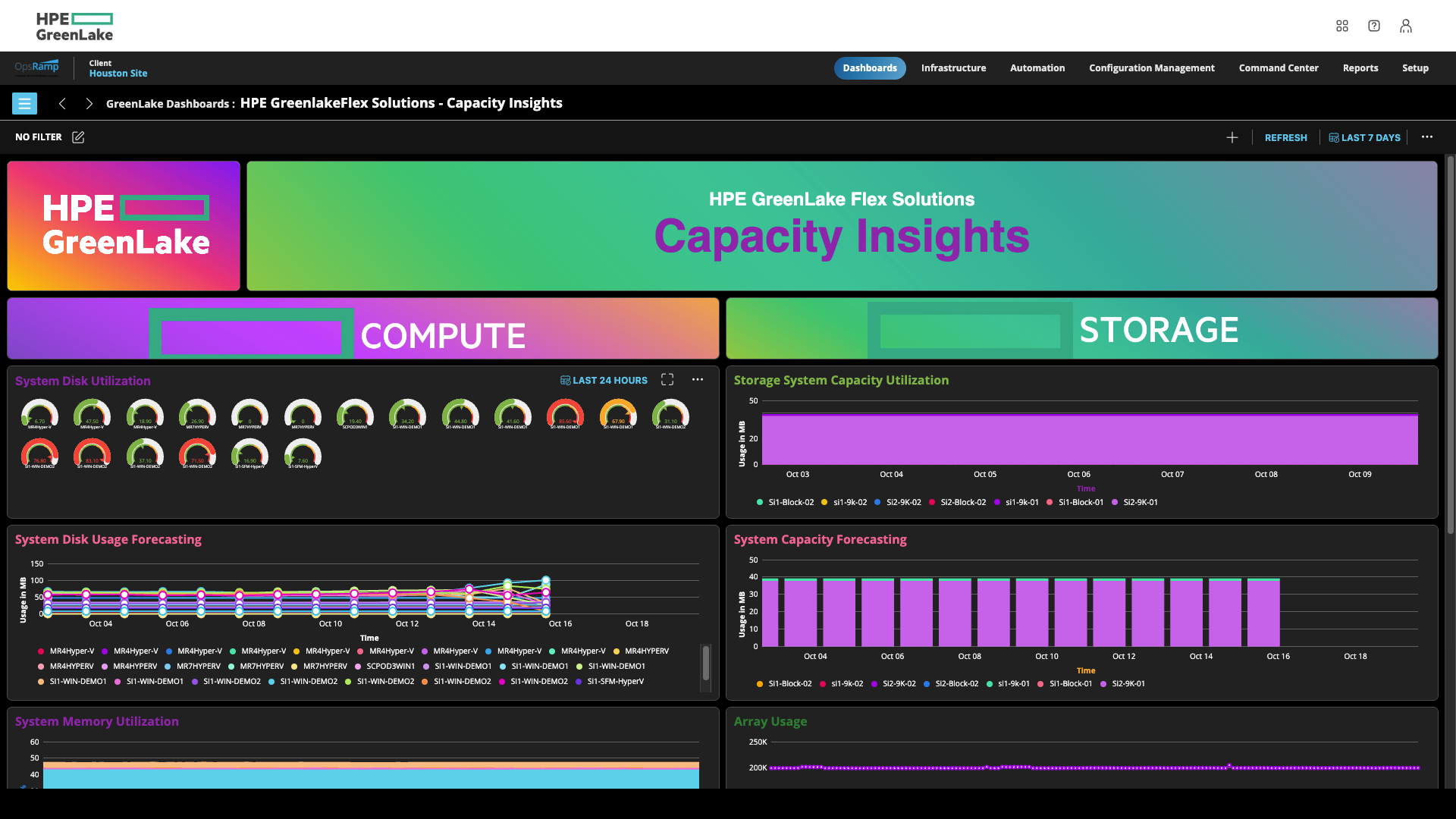Select the SI1-SFM-HyperV gauge showing 7.60
Image resolution: width=1456 pixels, height=819 pixels.
tap(303, 454)
